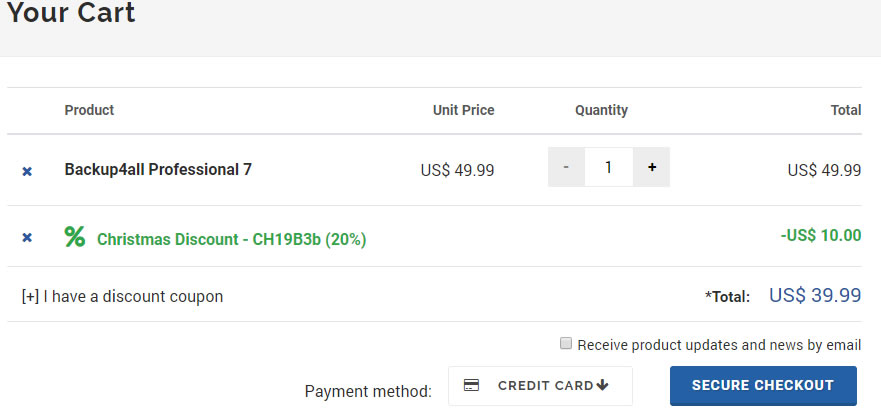Open the Credit Card payment method dropdown
The width and height of the screenshot is (881, 420).
pyautogui.click(x=540, y=386)
